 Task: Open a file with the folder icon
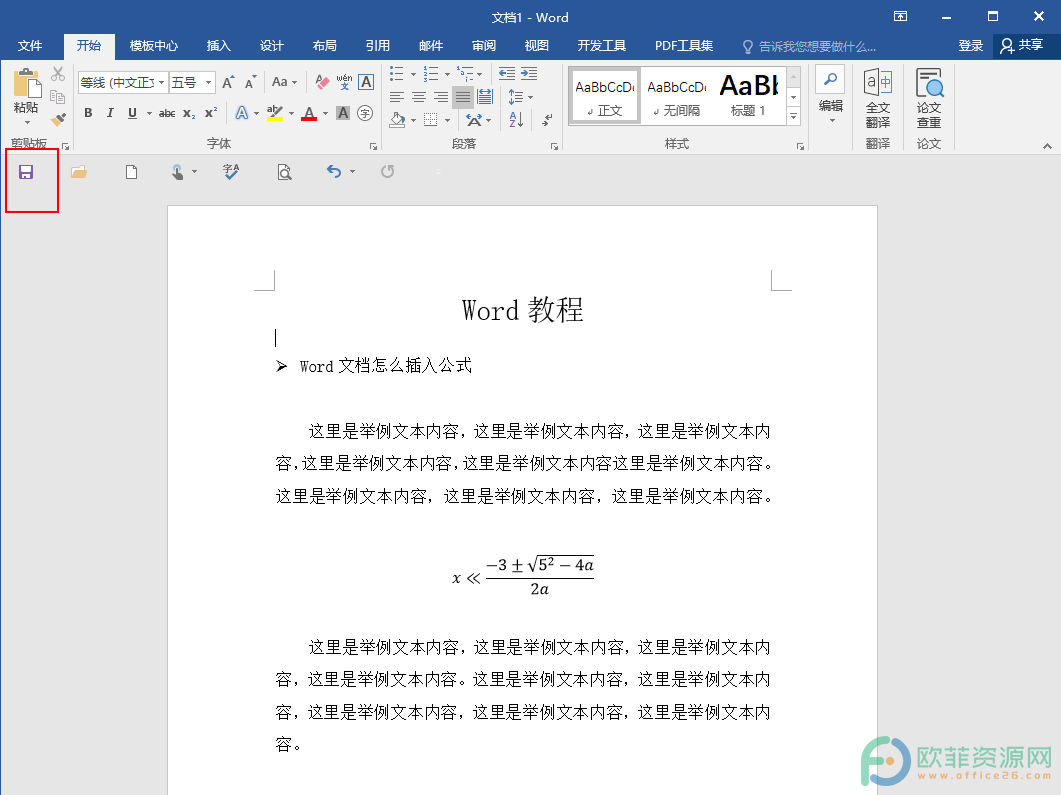coord(79,172)
